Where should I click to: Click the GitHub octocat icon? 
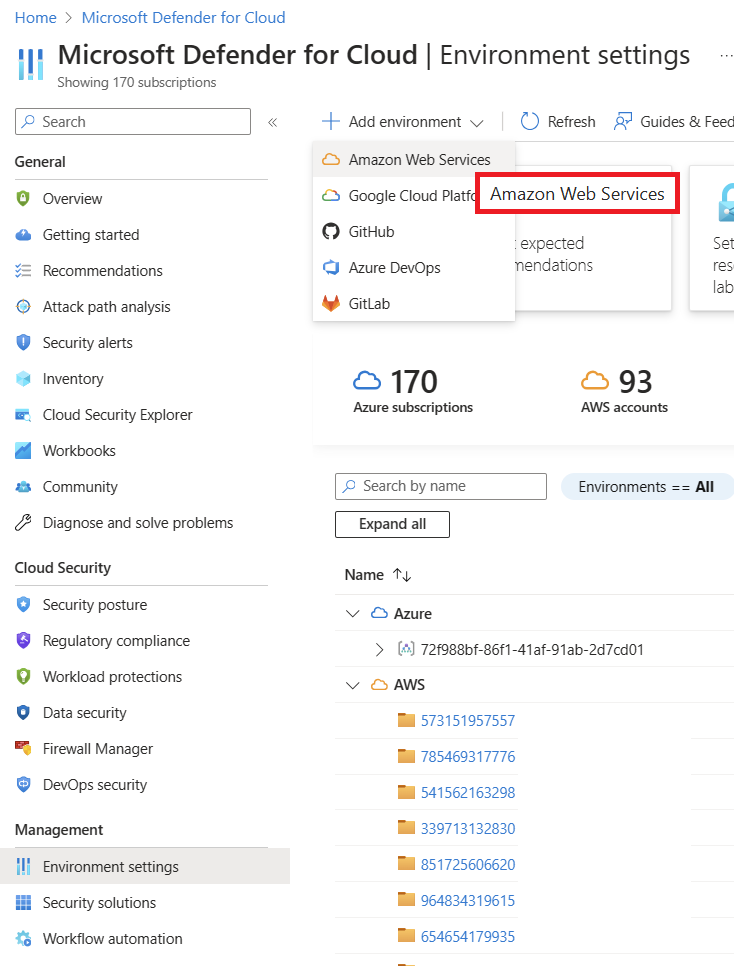click(x=331, y=232)
